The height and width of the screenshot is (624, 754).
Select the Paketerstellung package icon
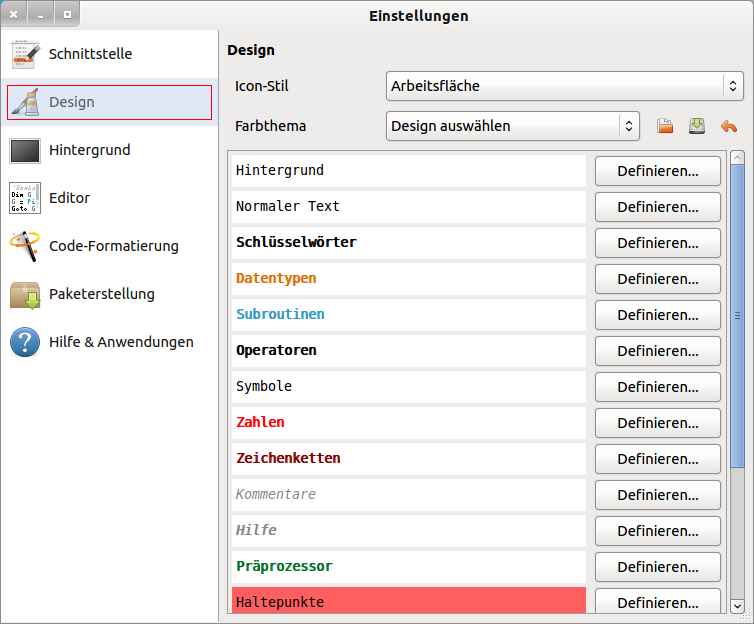click(x=25, y=294)
